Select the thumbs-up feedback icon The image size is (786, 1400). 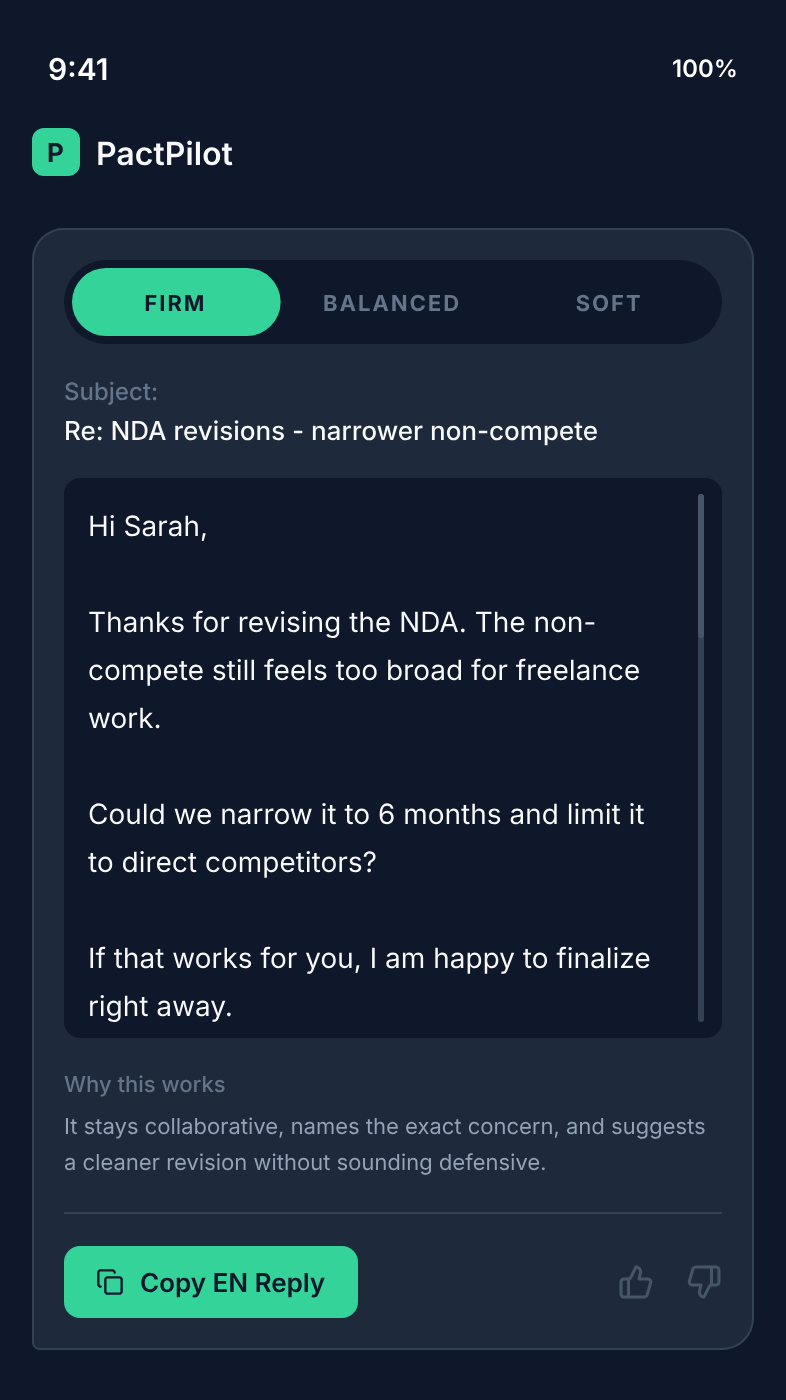pos(636,1281)
